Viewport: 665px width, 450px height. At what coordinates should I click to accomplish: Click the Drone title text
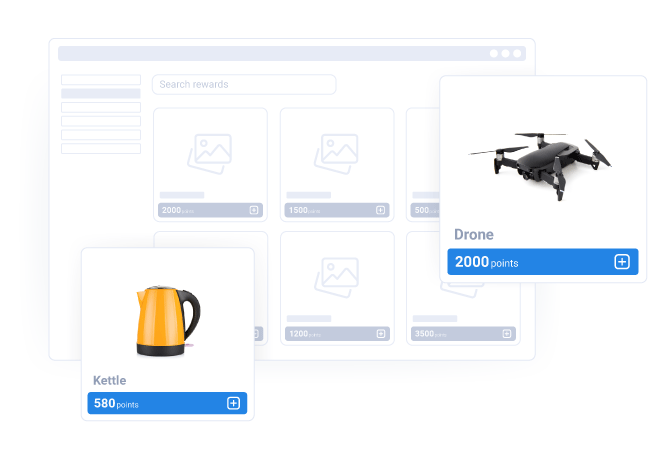(x=474, y=235)
